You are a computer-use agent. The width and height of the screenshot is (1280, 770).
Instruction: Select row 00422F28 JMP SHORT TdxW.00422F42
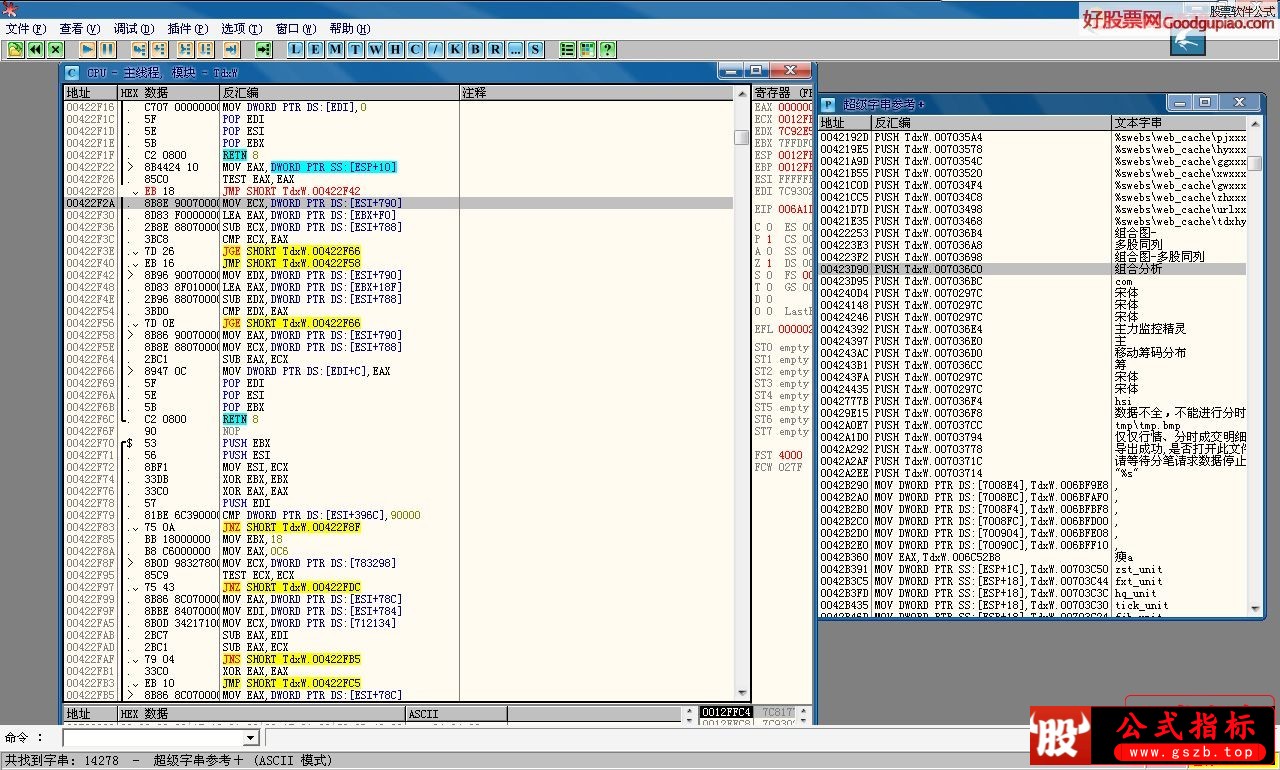coord(398,191)
